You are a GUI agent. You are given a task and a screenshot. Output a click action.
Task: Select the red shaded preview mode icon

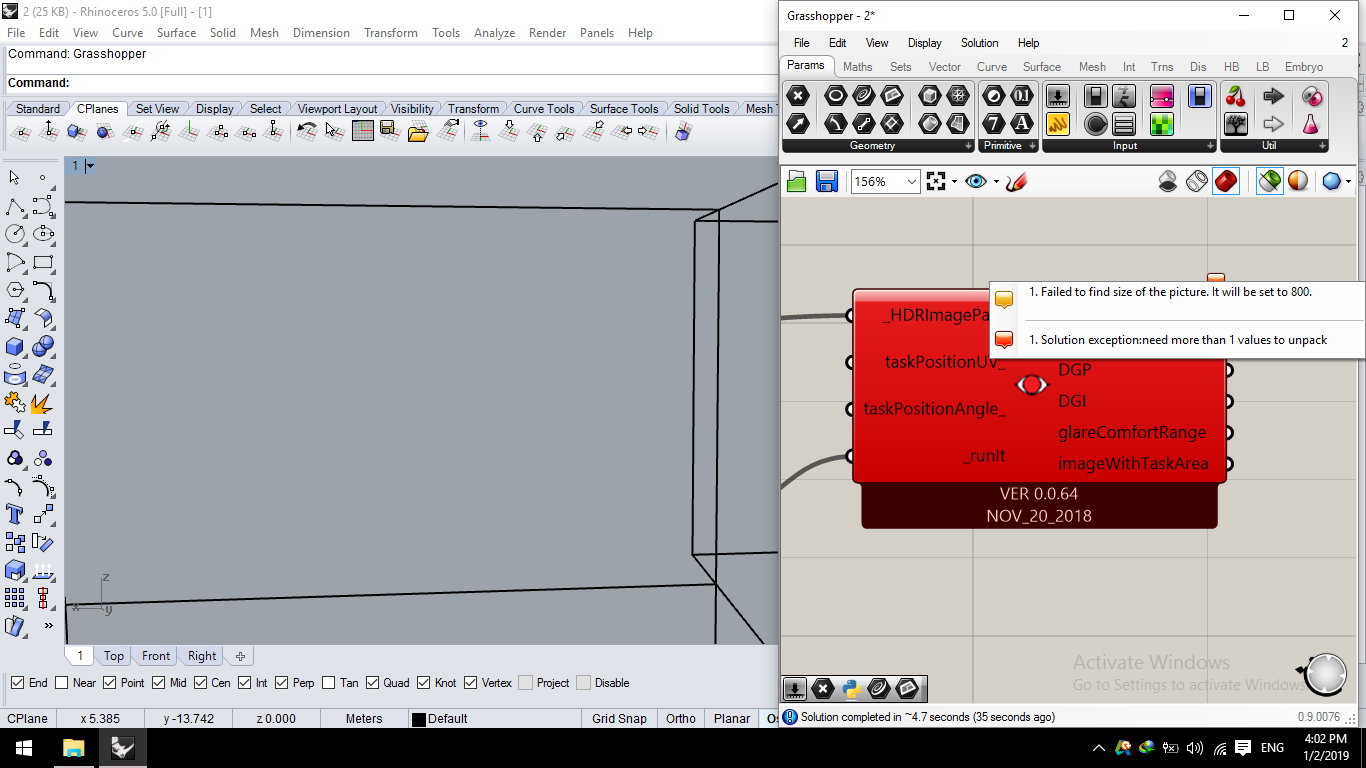point(1226,181)
